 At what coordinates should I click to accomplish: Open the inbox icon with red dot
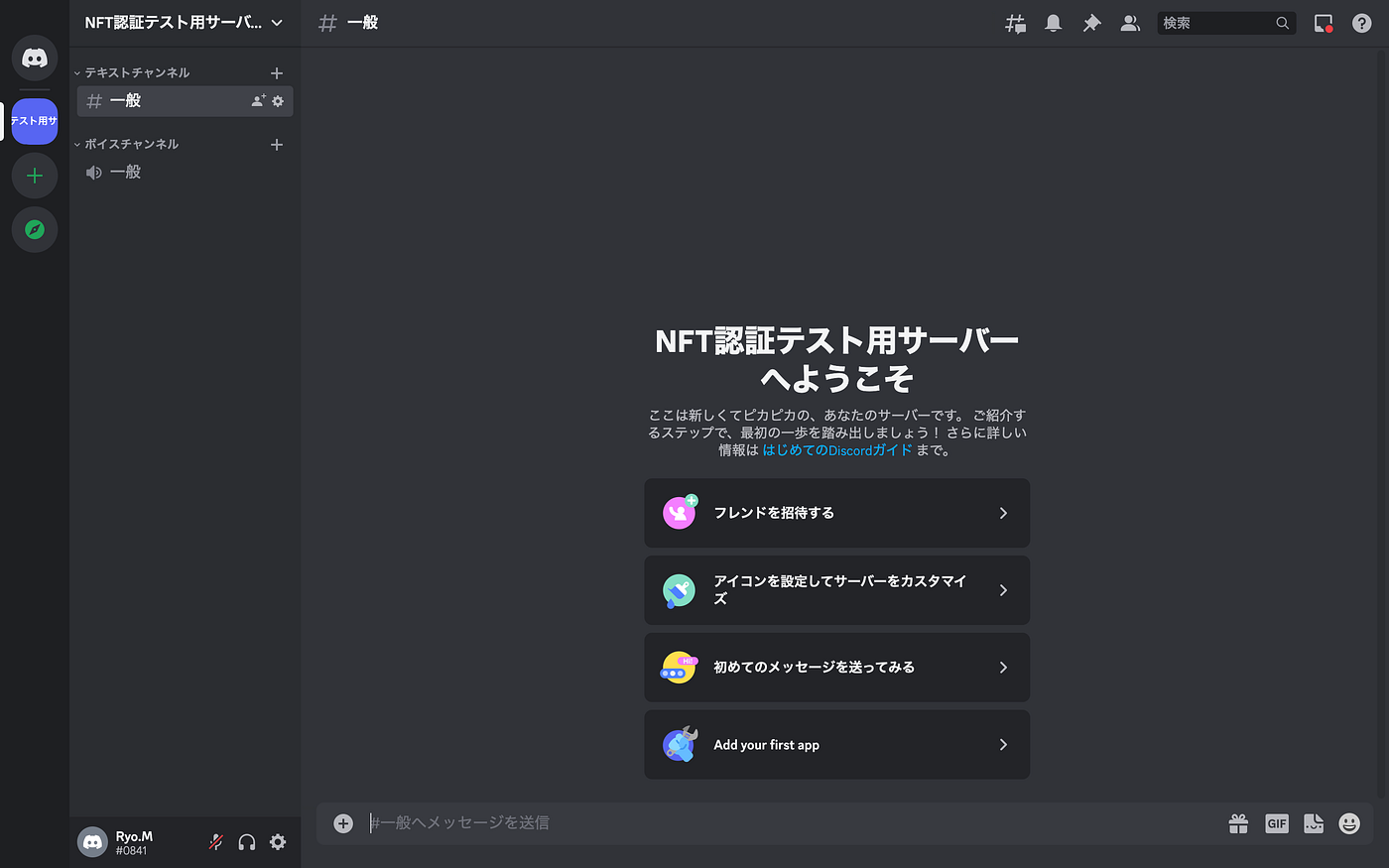coord(1324,23)
